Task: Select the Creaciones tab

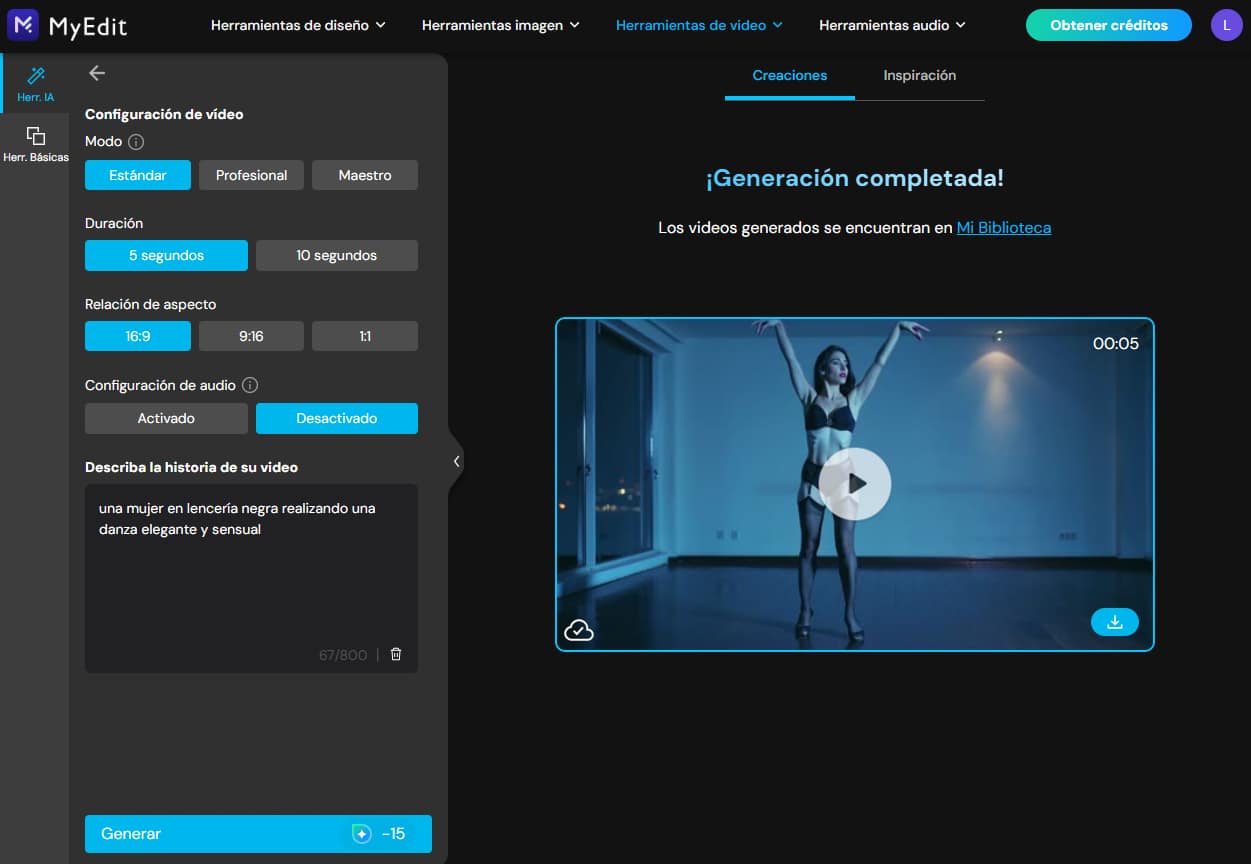Action: (x=789, y=75)
